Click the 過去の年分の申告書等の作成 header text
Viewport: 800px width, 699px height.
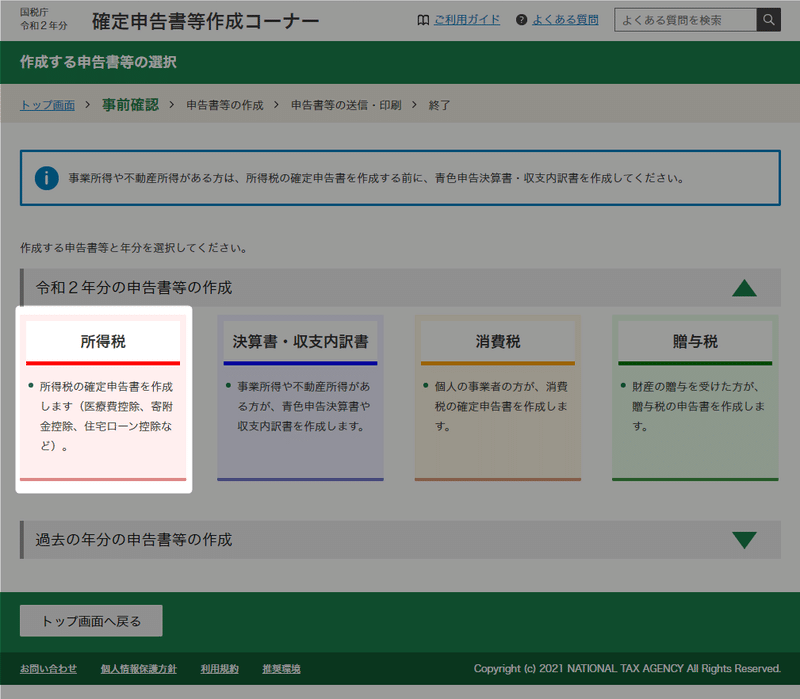[134, 540]
